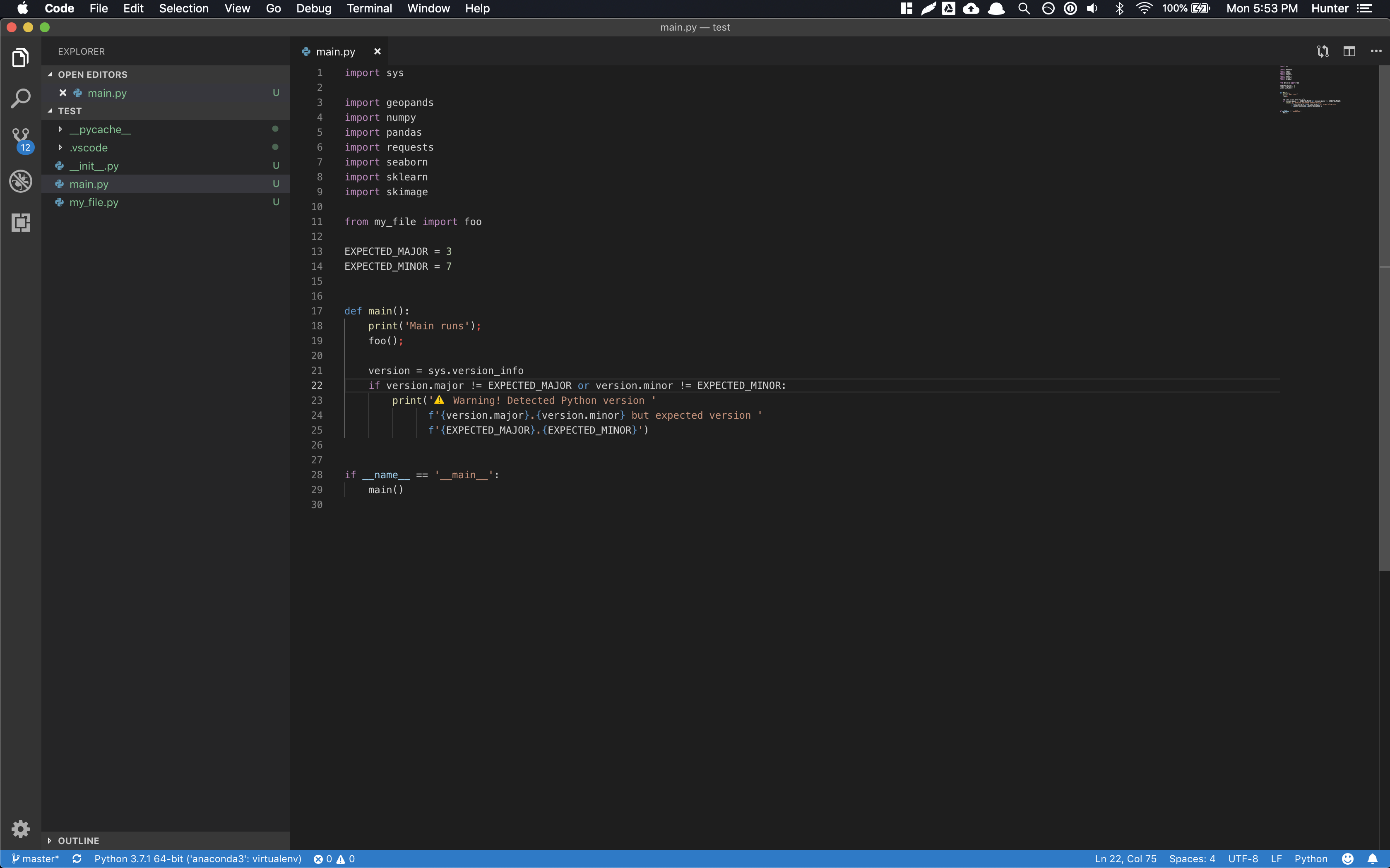Click the warnings count in status bar
Viewport: 1390px width, 868px height.
(346, 859)
